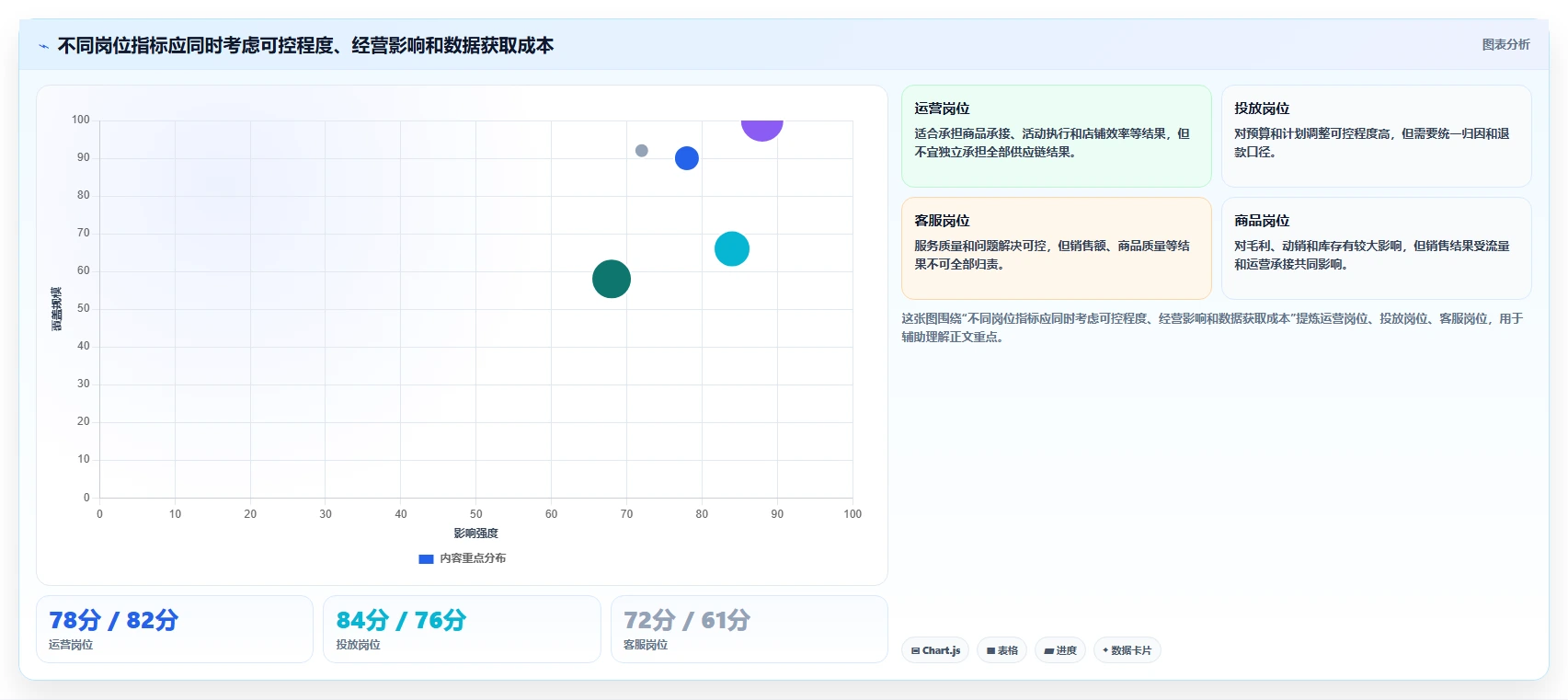Click the 72分 / 61分 score card
This screenshot has height=700, width=1568.
point(750,629)
